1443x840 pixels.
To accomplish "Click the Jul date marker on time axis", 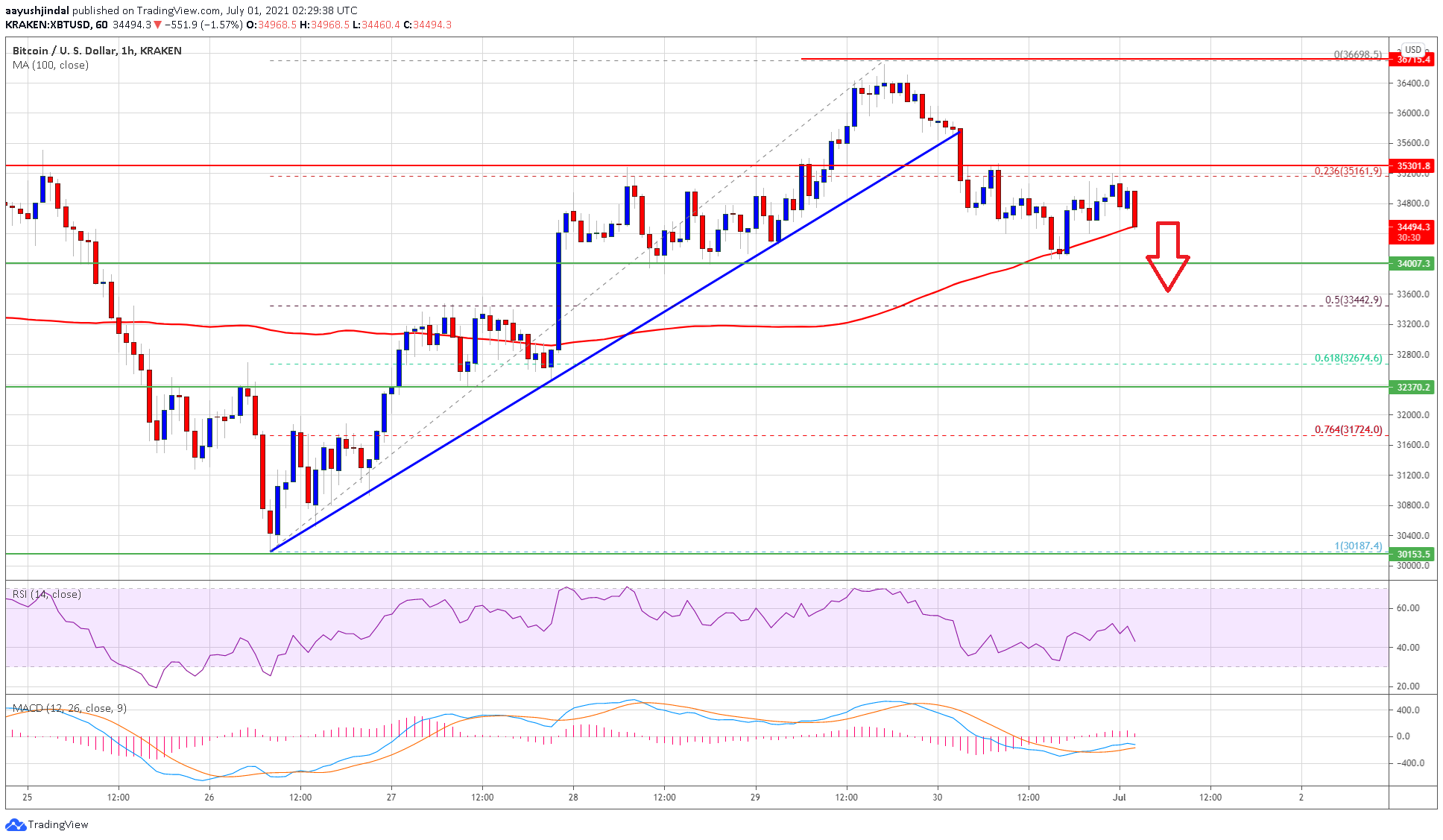I will pyautogui.click(x=1119, y=798).
